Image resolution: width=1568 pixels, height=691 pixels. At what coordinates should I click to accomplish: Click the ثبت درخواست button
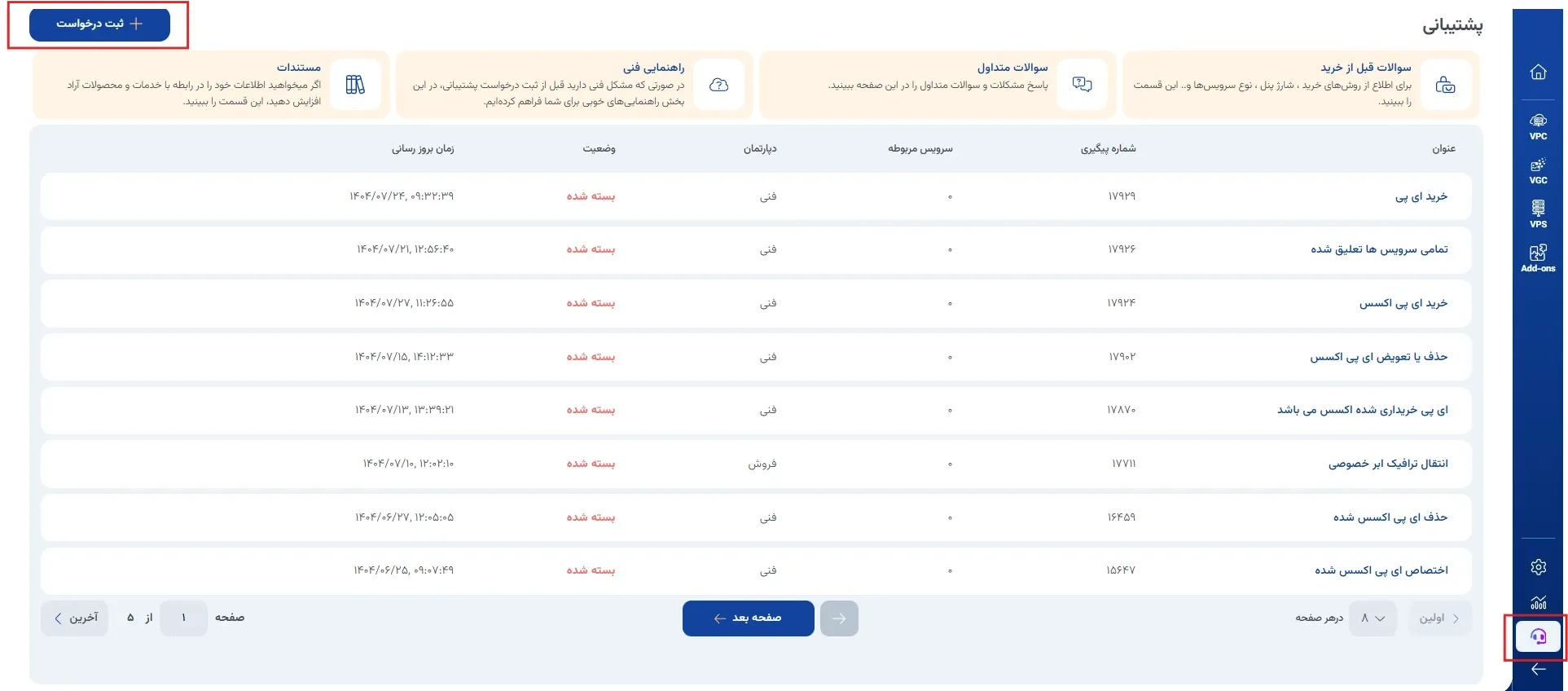[99, 24]
